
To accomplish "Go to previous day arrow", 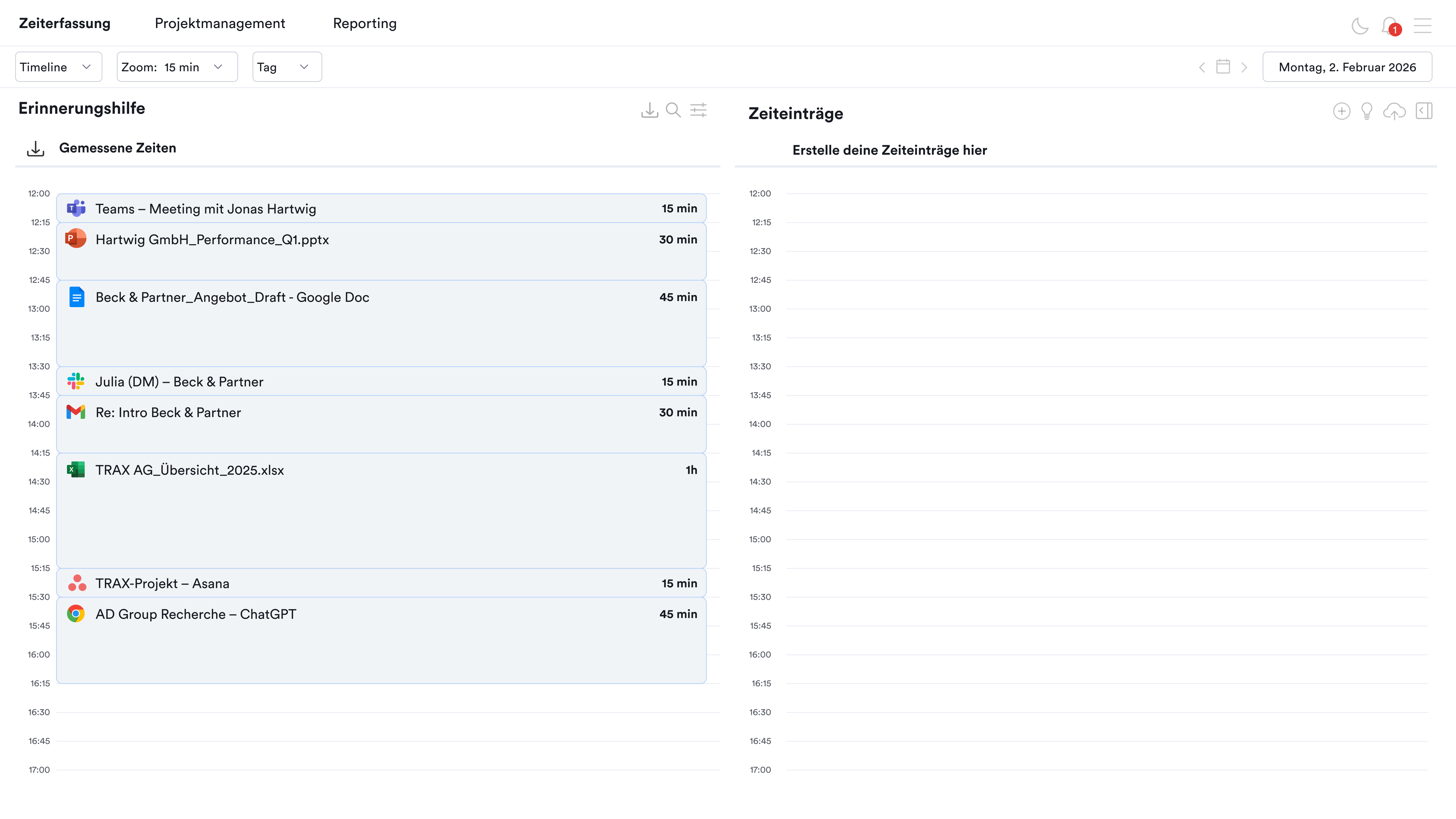I will [x=1202, y=67].
